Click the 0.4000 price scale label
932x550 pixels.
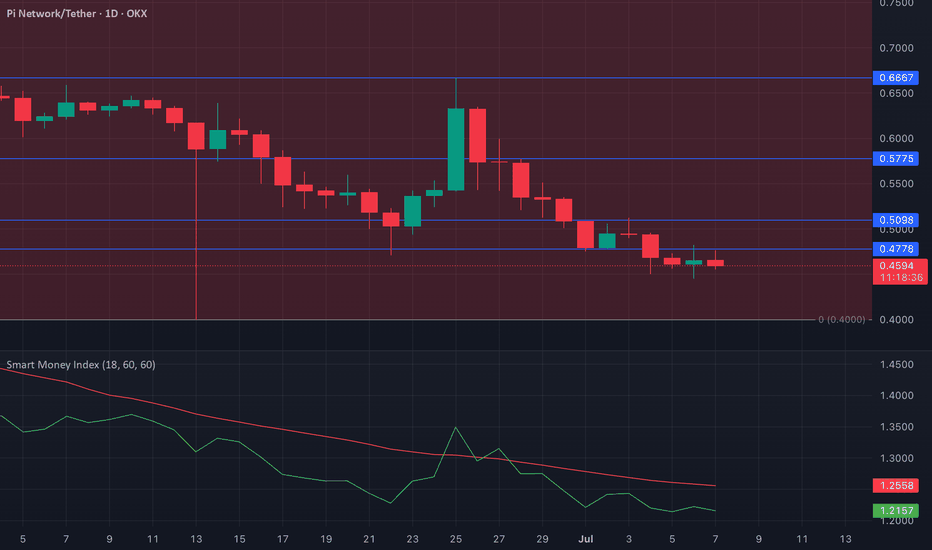[x=896, y=319]
